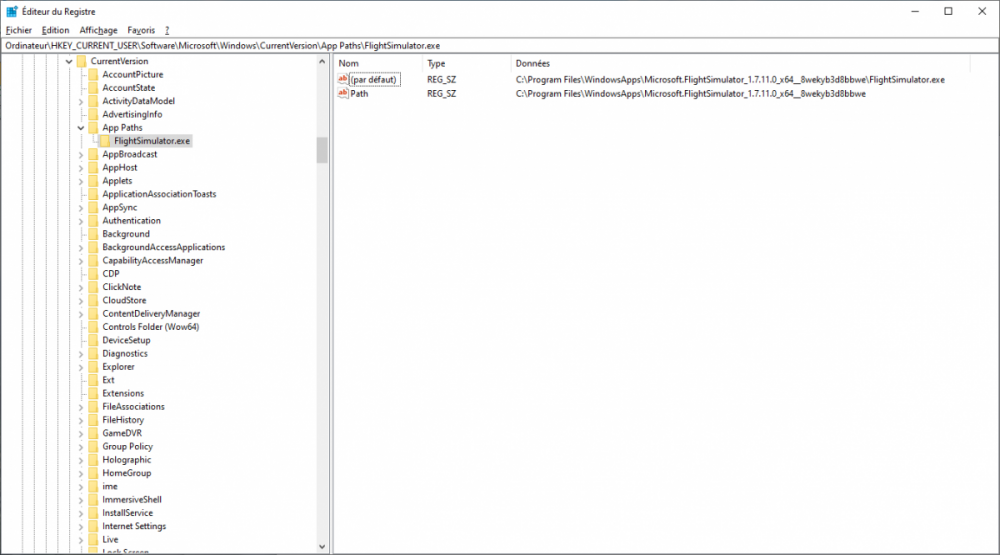The width and height of the screenshot is (1000, 555).
Task: Open the Fichier menu
Action: pos(19,30)
